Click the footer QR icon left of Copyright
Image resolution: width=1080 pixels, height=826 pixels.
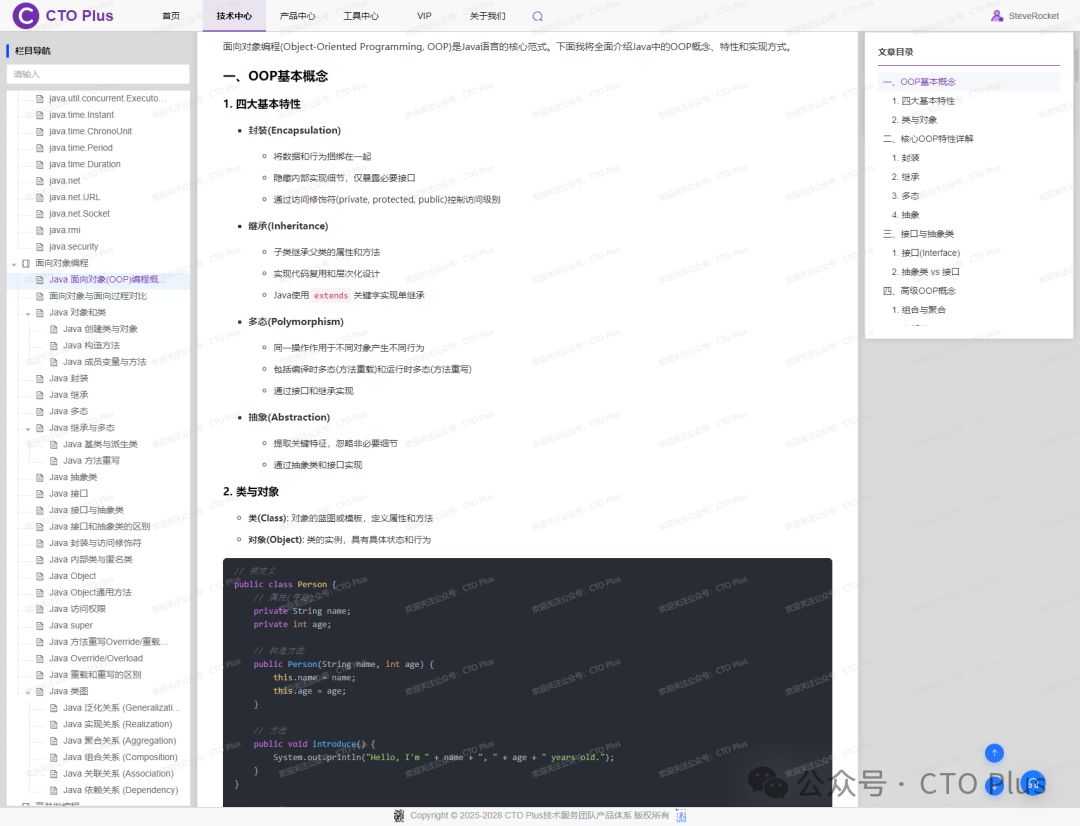tap(399, 816)
